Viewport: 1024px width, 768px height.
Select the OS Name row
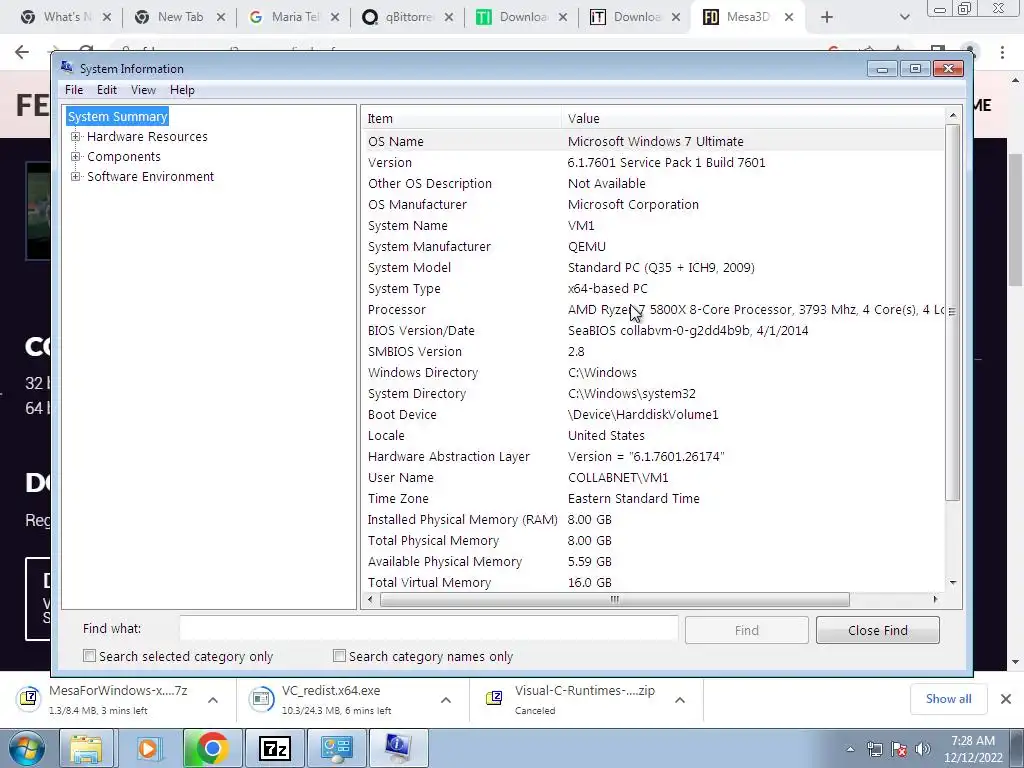(x=653, y=142)
